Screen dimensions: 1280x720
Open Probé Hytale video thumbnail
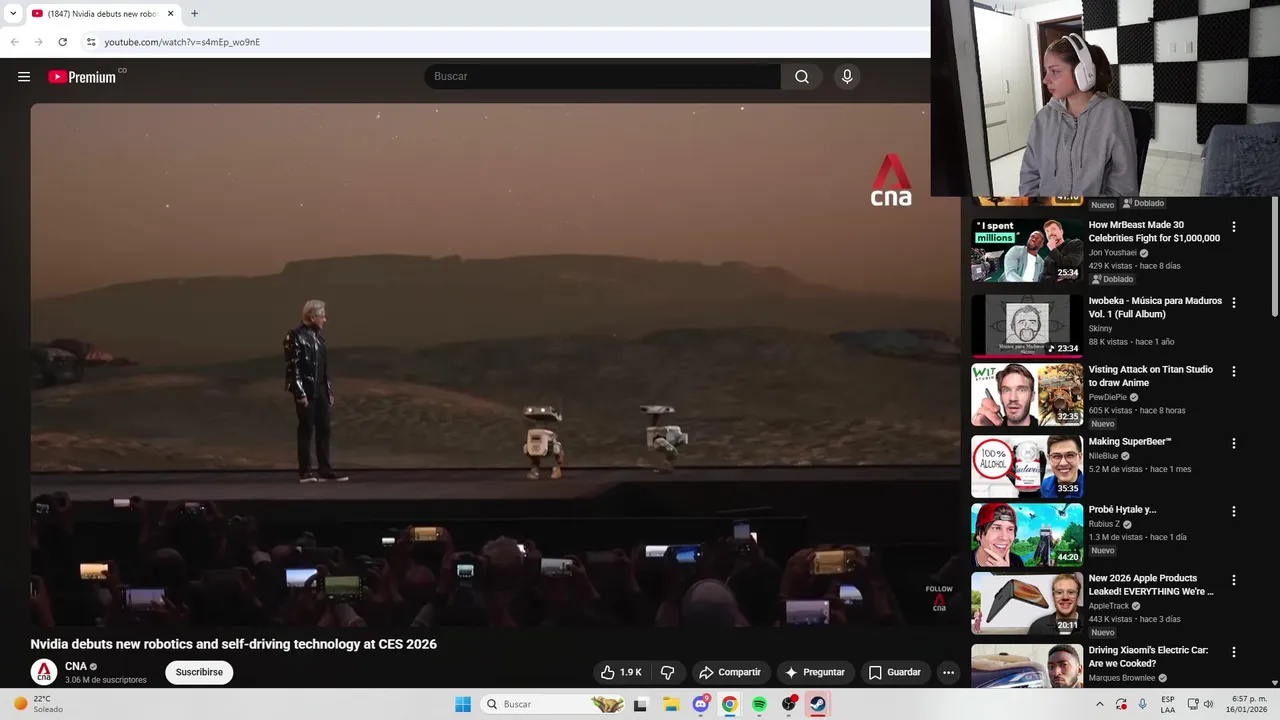(1027, 535)
